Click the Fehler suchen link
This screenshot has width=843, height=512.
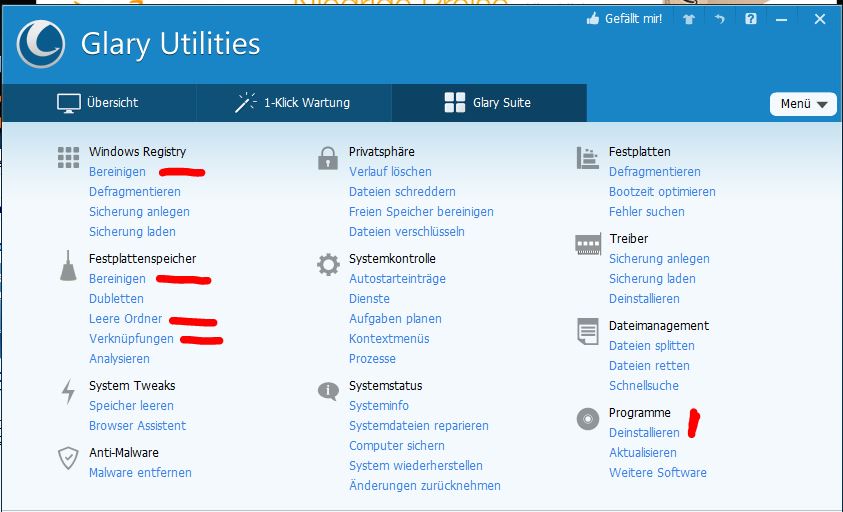coord(647,212)
